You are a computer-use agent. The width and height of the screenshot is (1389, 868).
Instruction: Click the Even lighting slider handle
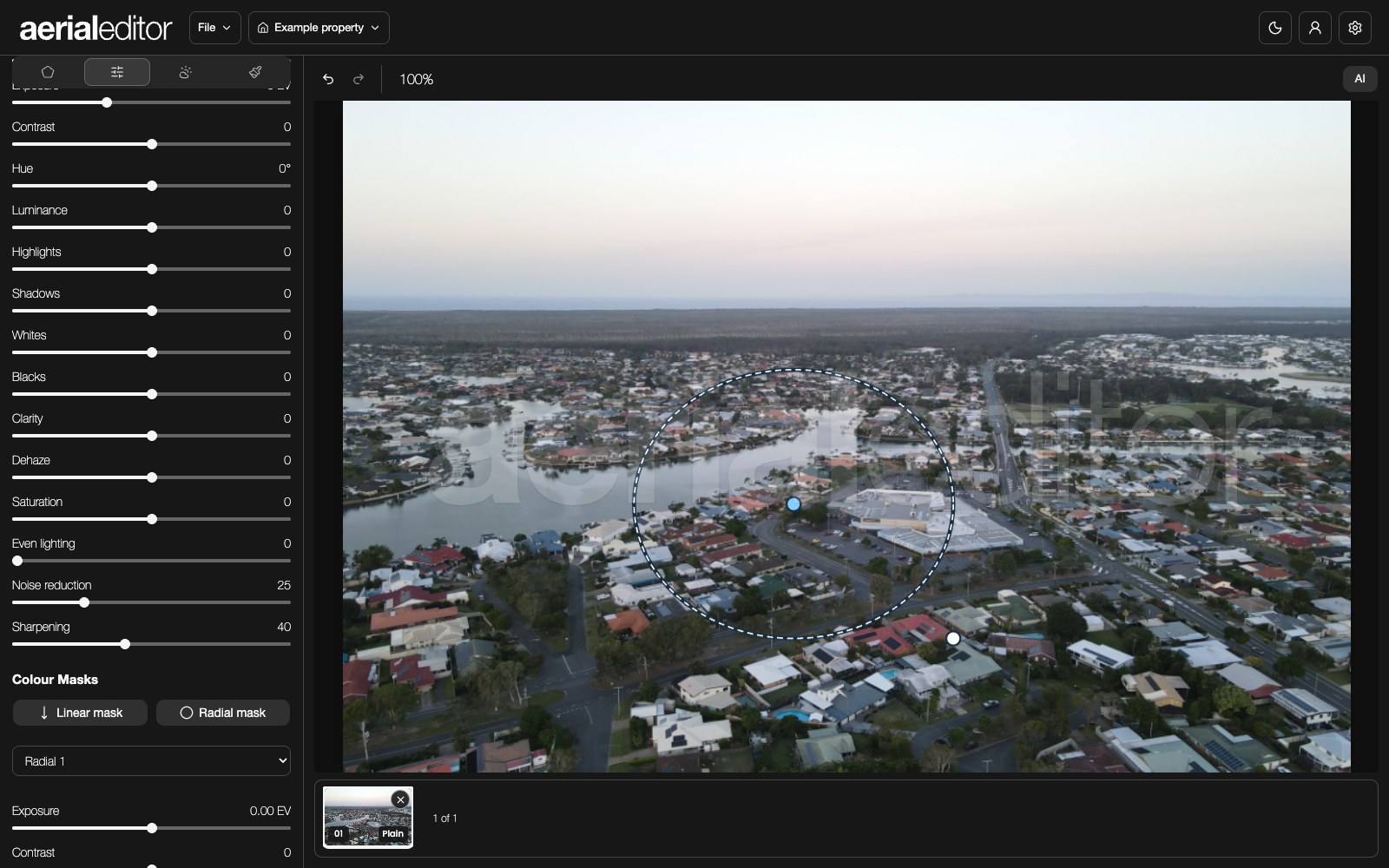pos(17,561)
